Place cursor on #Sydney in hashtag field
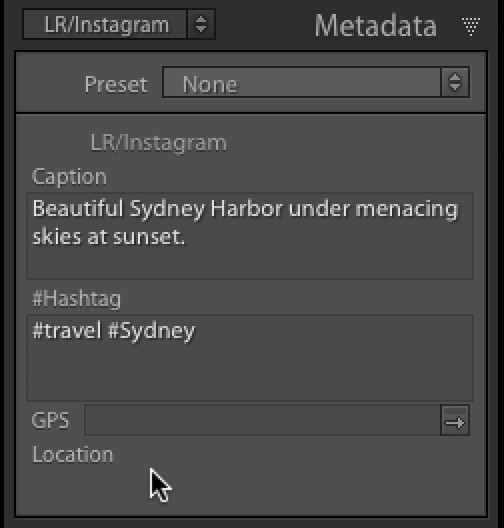504x528 pixels. 151,332
